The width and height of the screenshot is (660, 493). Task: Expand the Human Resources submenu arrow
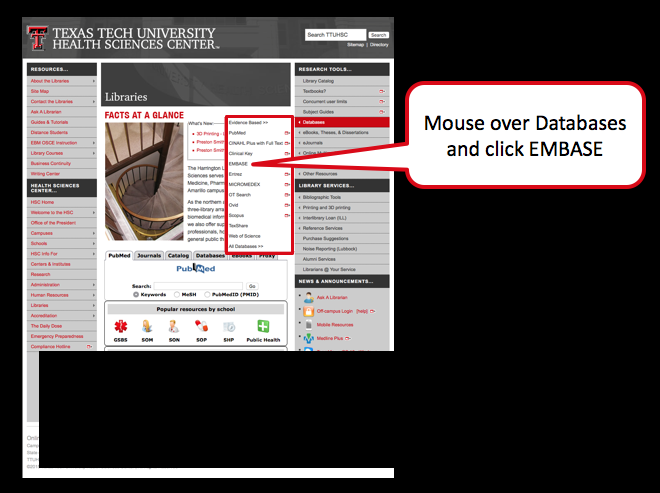click(93, 295)
